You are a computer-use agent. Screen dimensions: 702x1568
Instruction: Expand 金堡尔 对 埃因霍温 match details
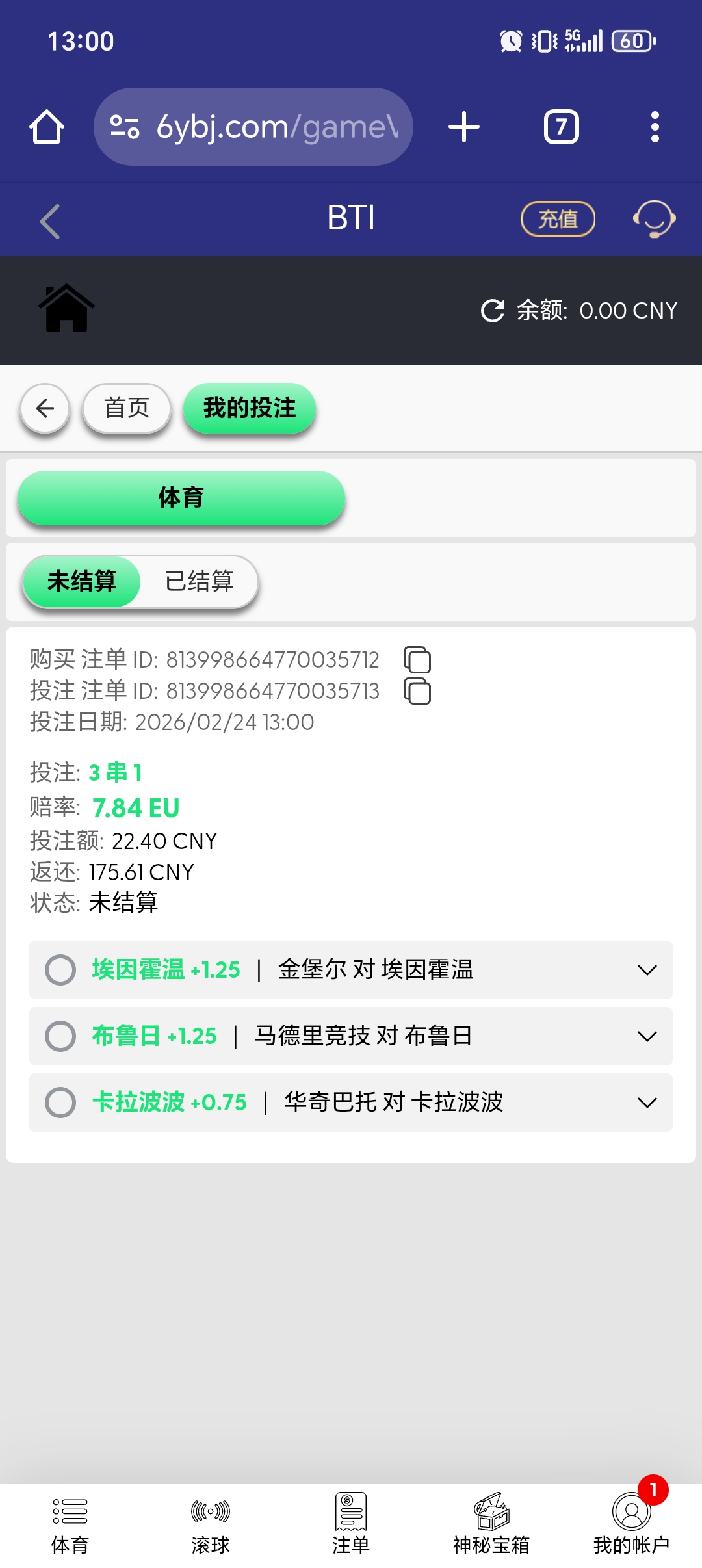[x=647, y=970]
